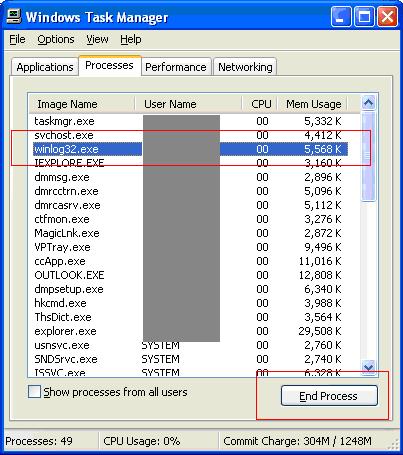Click the scroll down arrow of process list
This screenshot has width=403, height=455.
click(369, 367)
